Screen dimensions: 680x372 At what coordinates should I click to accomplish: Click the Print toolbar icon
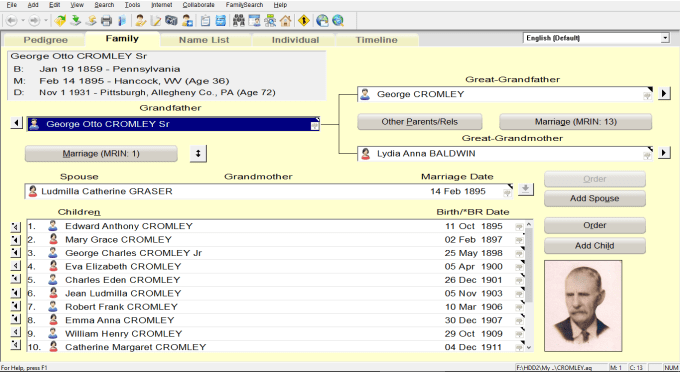(x=106, y=20)
